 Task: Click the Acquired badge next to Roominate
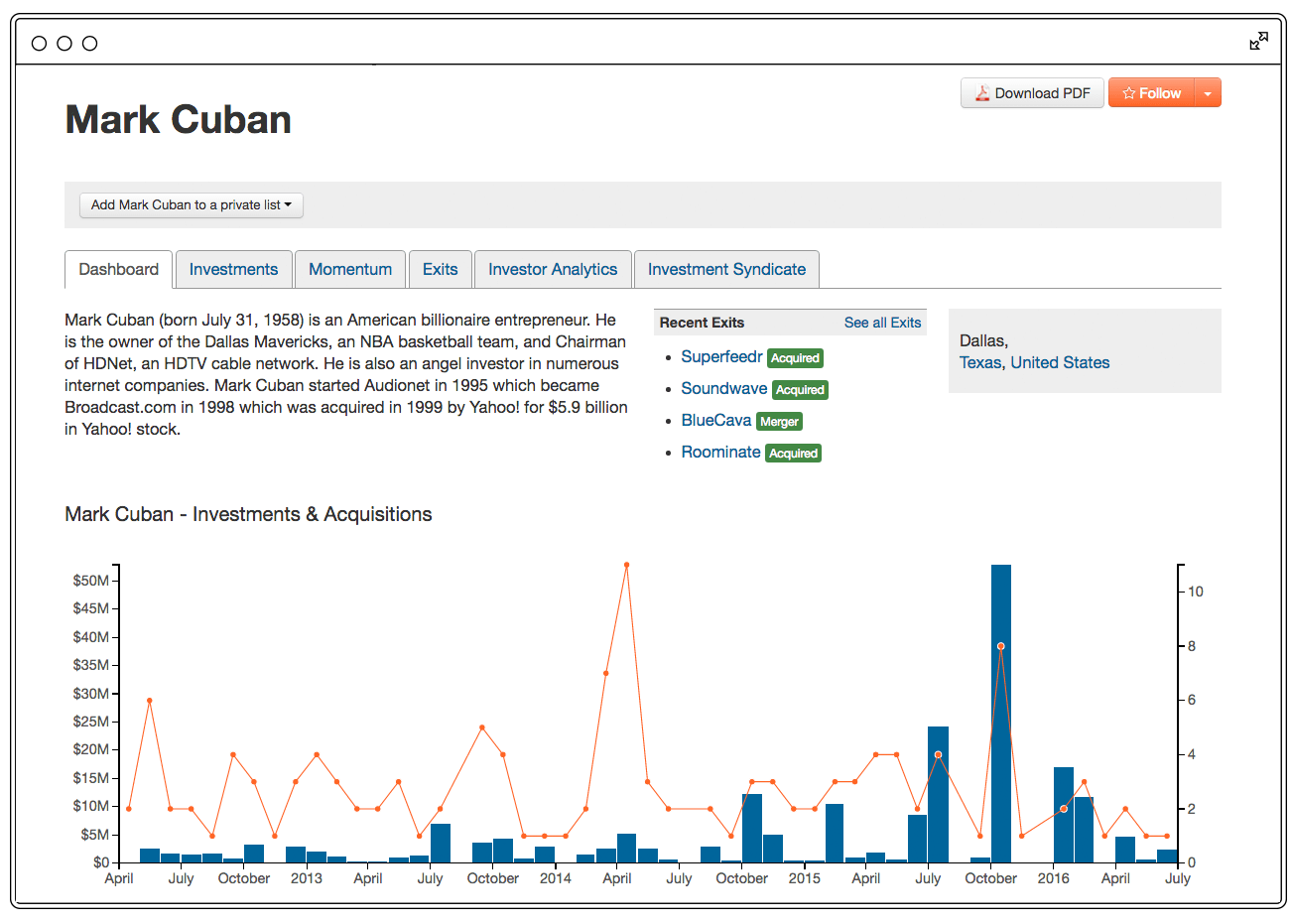794,454
